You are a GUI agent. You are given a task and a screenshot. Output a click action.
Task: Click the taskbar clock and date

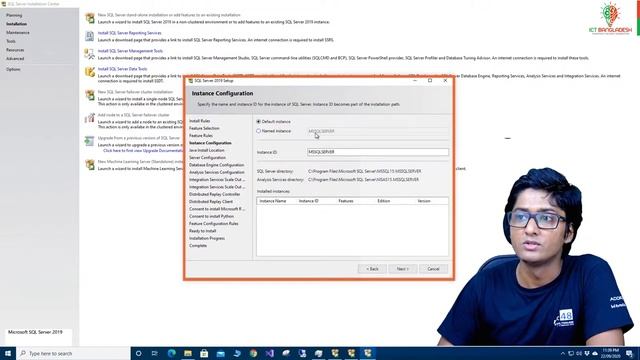pyautogui.click(x=611, y=353)
